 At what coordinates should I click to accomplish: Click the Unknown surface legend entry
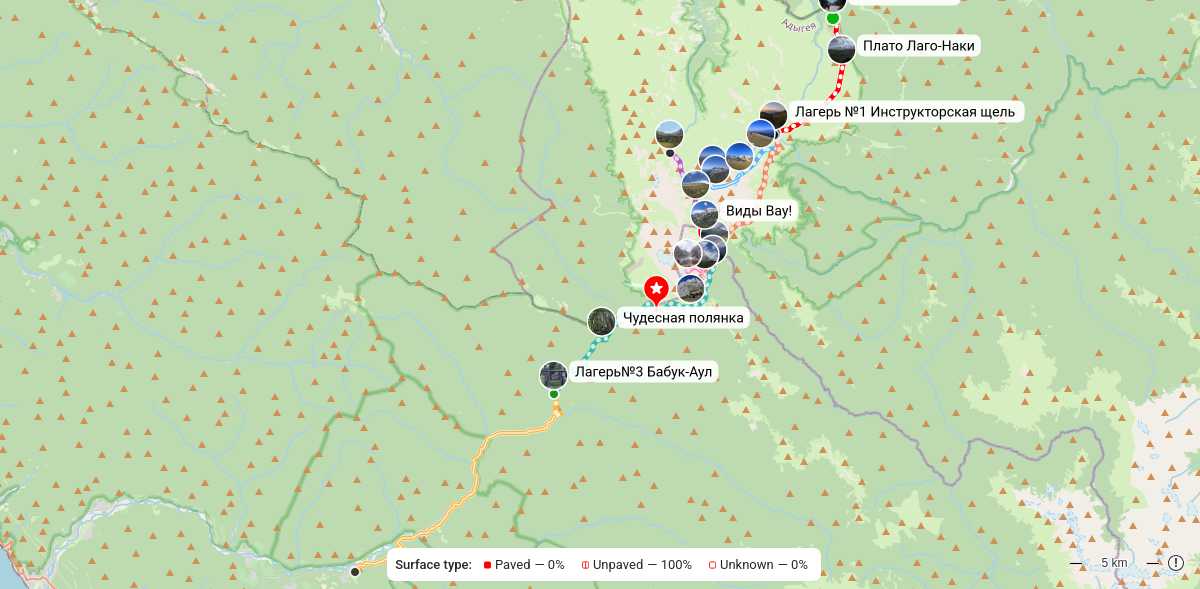pyautogui.click(x=758, y=564)
